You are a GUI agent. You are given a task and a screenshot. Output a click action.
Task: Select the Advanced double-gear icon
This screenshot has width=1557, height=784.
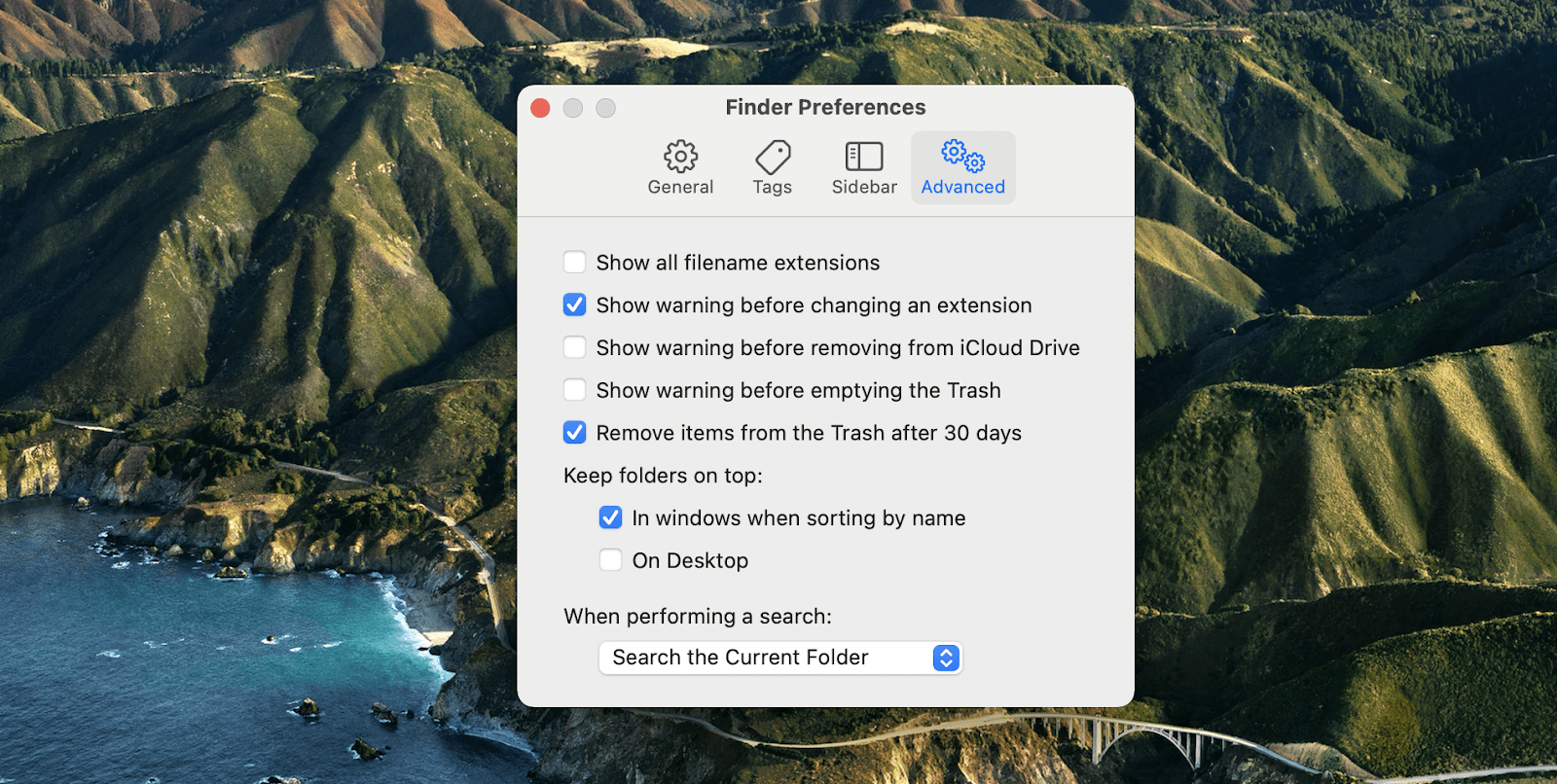click(x=963, y=156)
